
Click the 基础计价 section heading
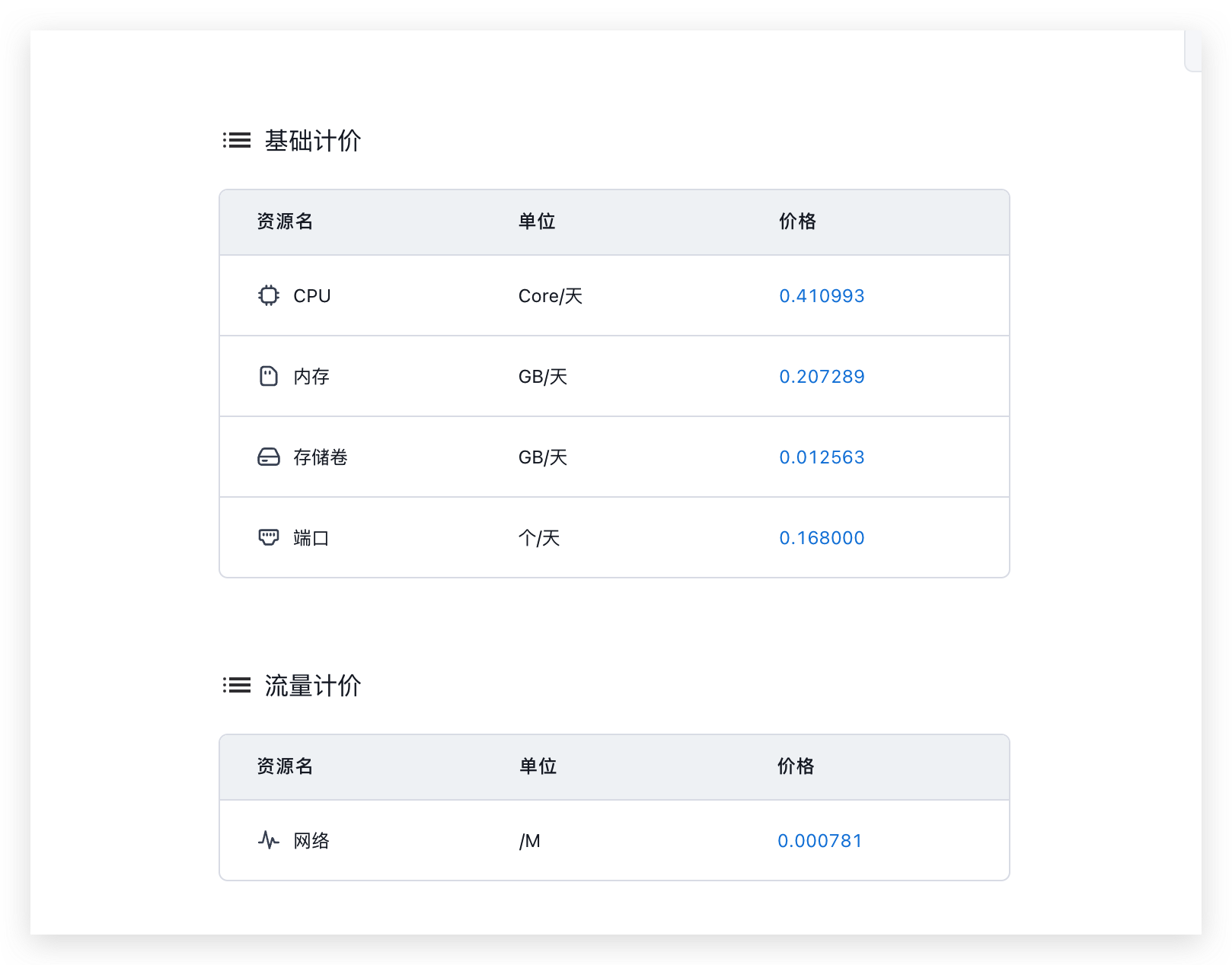[312, 141]
